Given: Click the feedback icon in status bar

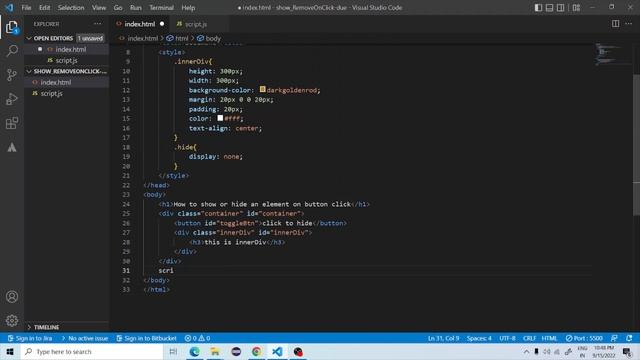Looking at the screenshot, I should pos(614,338).
